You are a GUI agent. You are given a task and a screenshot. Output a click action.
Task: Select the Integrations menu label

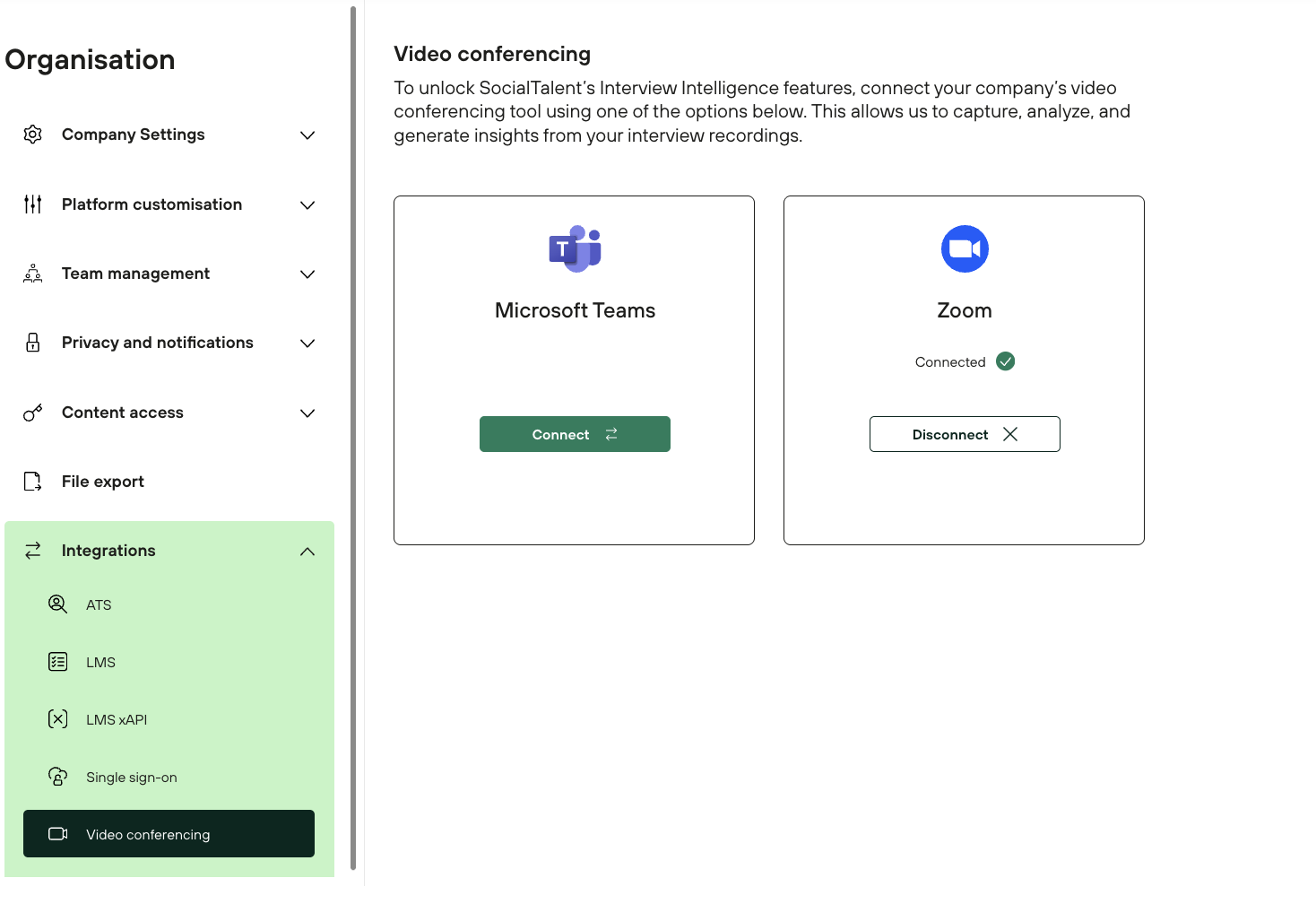click(x=108, y=551)
